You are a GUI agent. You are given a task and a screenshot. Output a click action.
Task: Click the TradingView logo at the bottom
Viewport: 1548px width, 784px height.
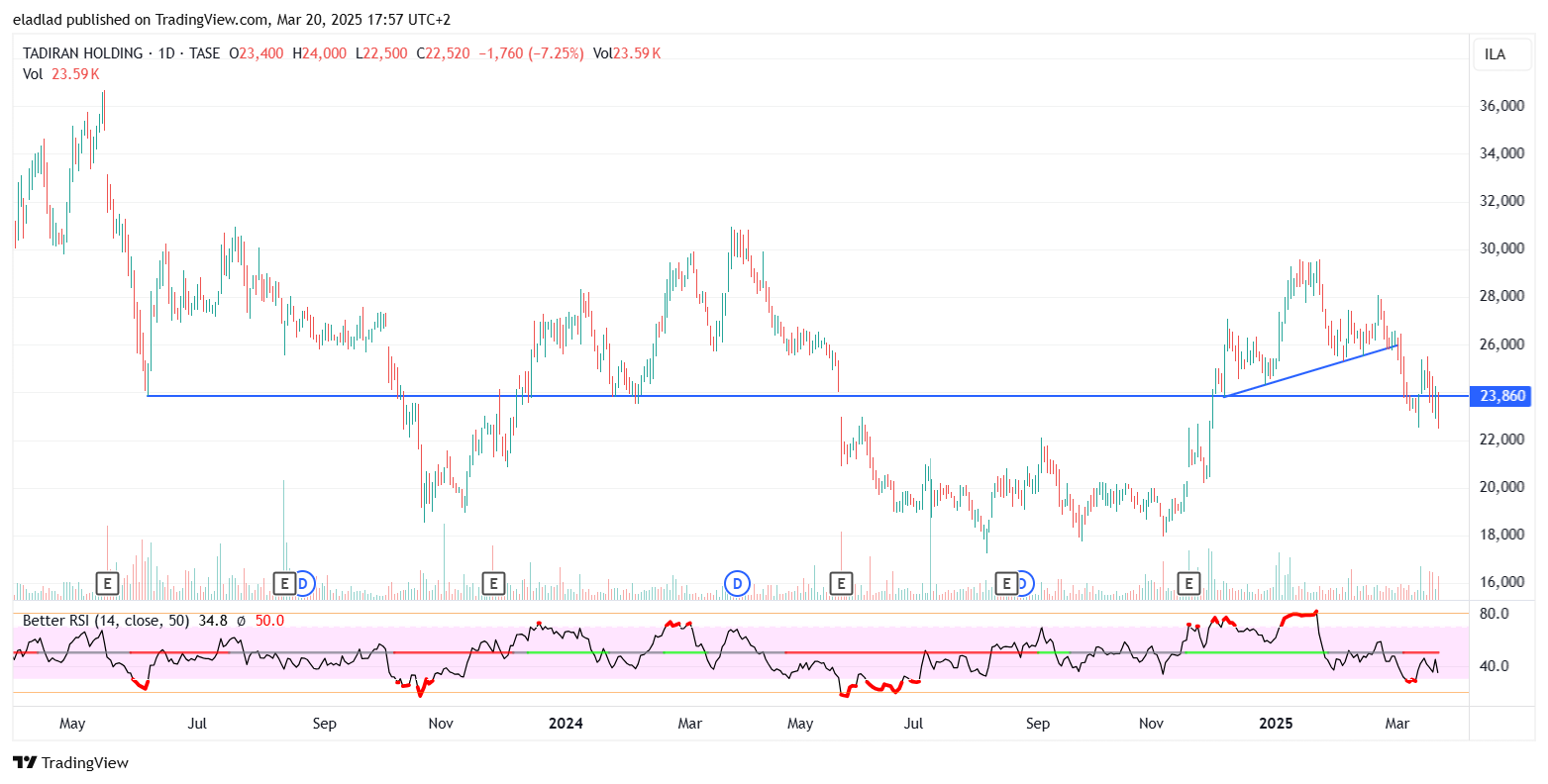[x=70, y=763]
